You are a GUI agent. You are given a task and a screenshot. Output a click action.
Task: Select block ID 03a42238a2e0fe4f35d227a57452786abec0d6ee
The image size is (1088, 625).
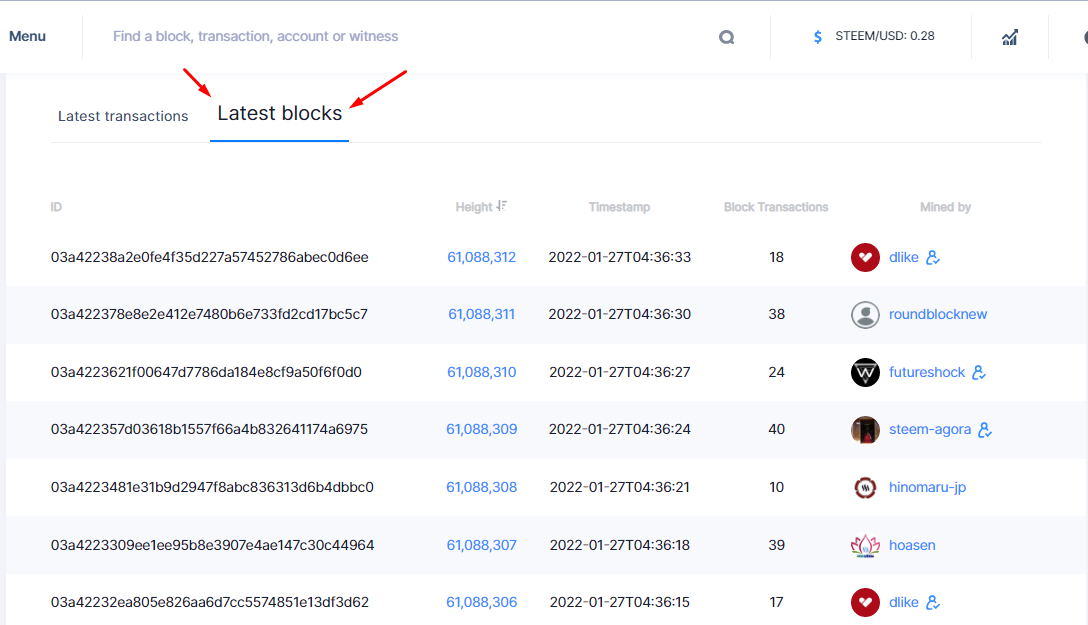pos(210,257)
